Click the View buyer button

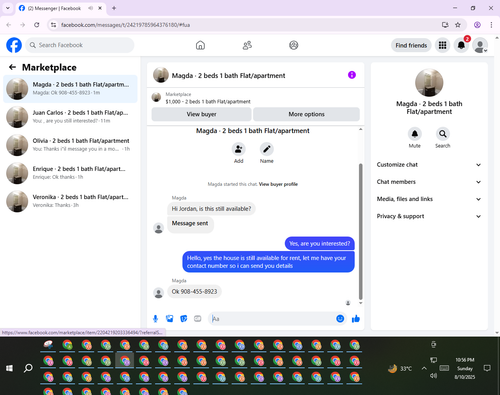click(201, 114)
